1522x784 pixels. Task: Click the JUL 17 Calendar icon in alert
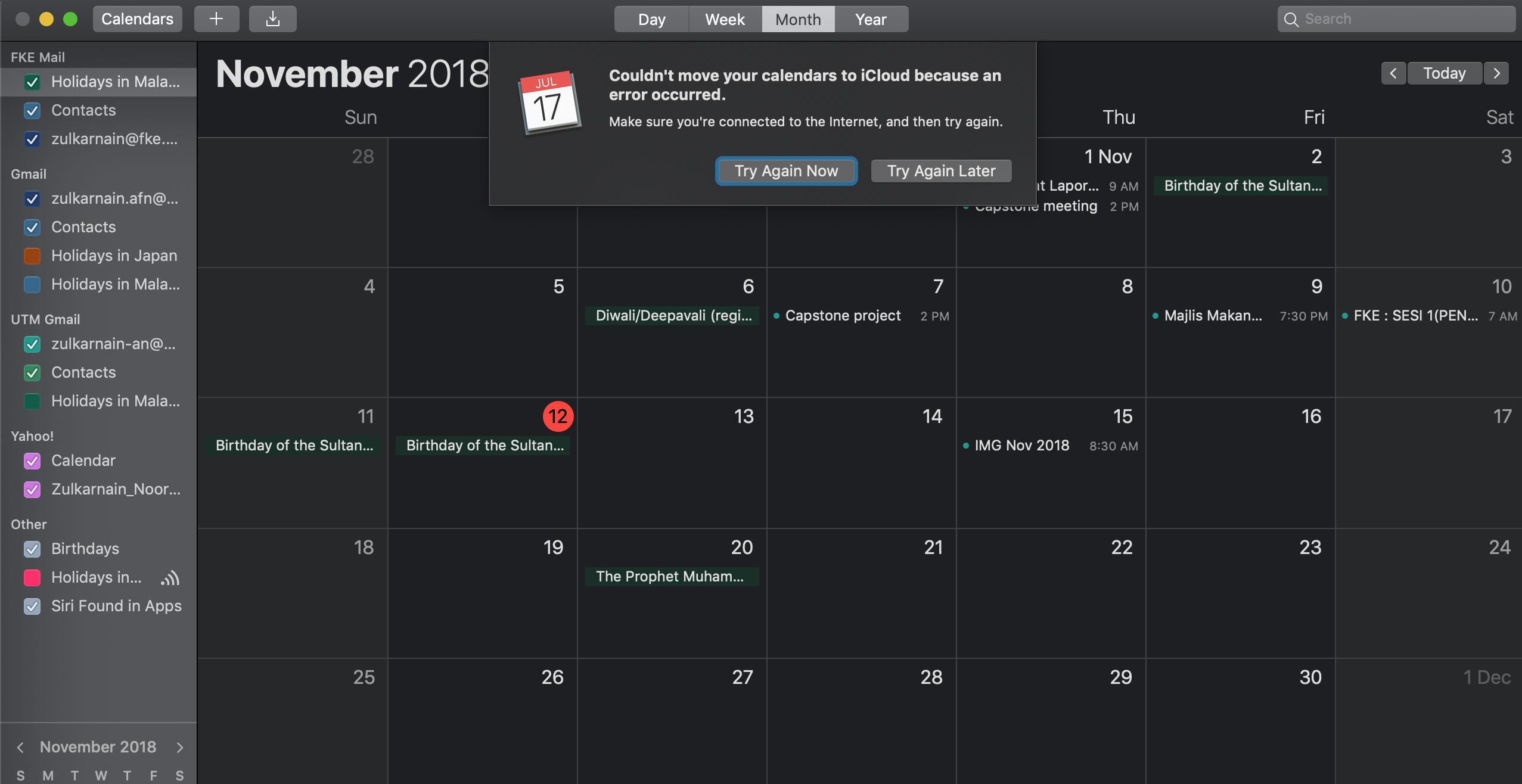point(549,102)
